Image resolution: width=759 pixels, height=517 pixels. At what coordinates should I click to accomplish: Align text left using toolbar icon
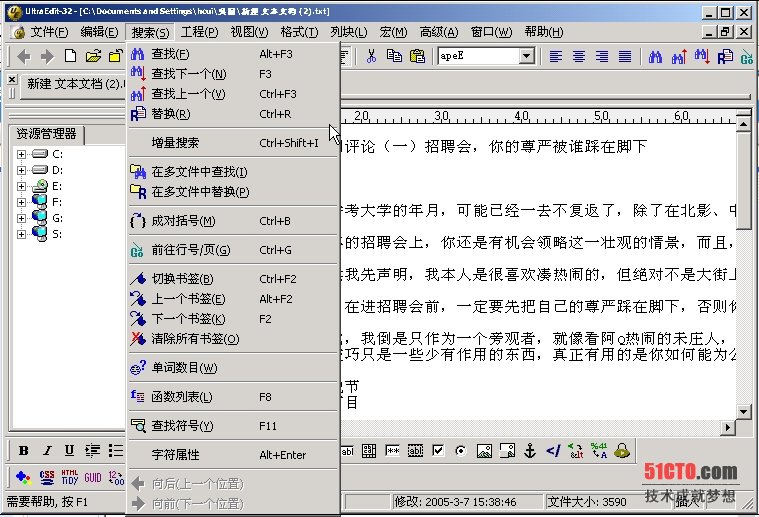point(556,57)
